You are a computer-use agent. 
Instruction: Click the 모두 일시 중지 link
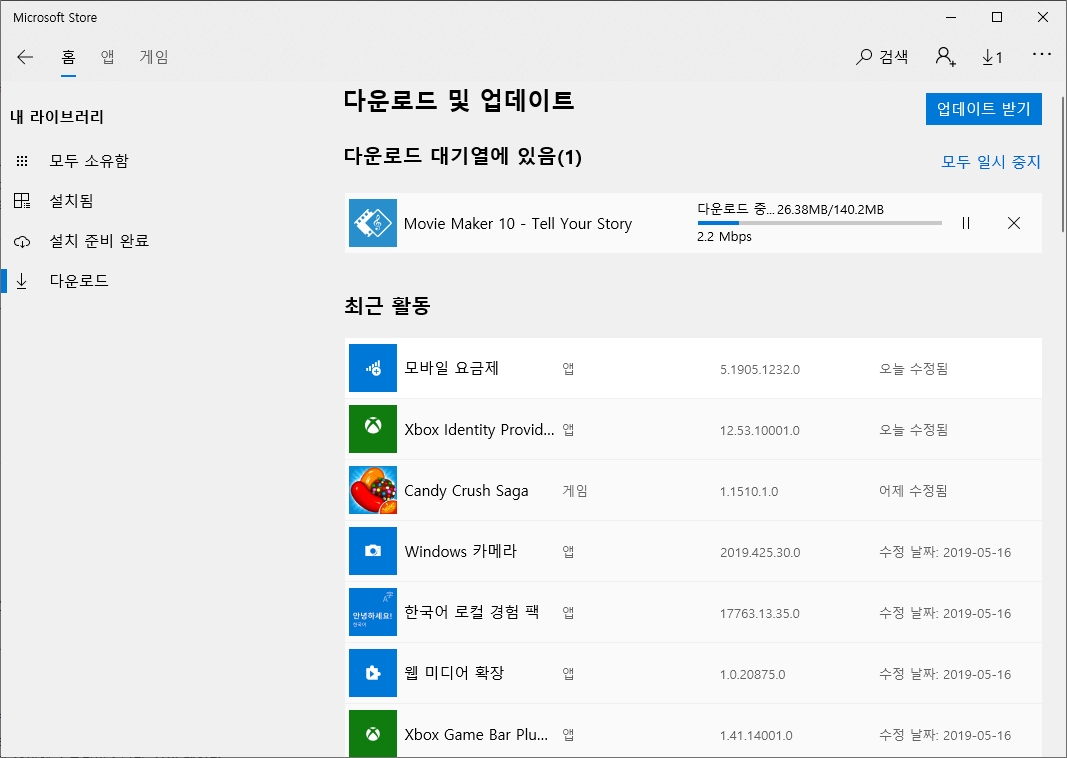click(991, 162)
